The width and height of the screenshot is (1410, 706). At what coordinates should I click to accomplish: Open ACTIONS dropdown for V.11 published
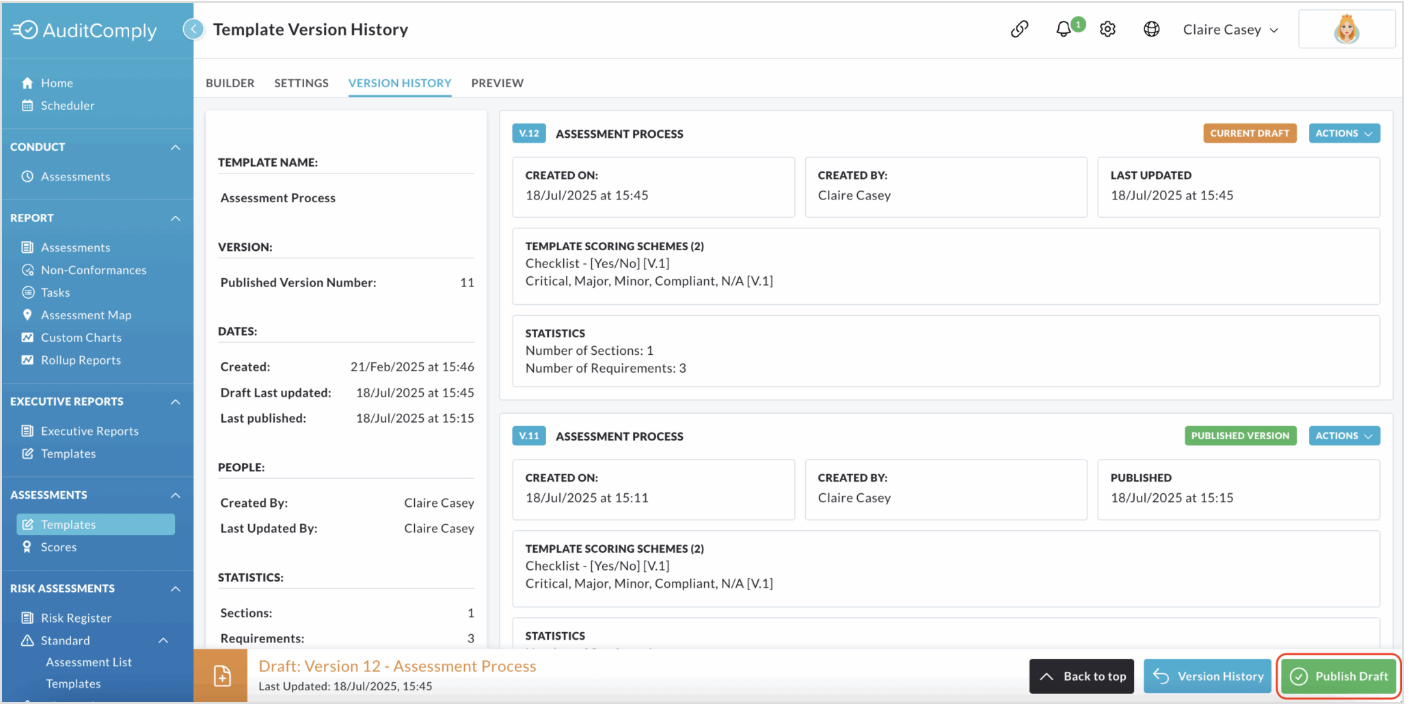pos(1344,436)
